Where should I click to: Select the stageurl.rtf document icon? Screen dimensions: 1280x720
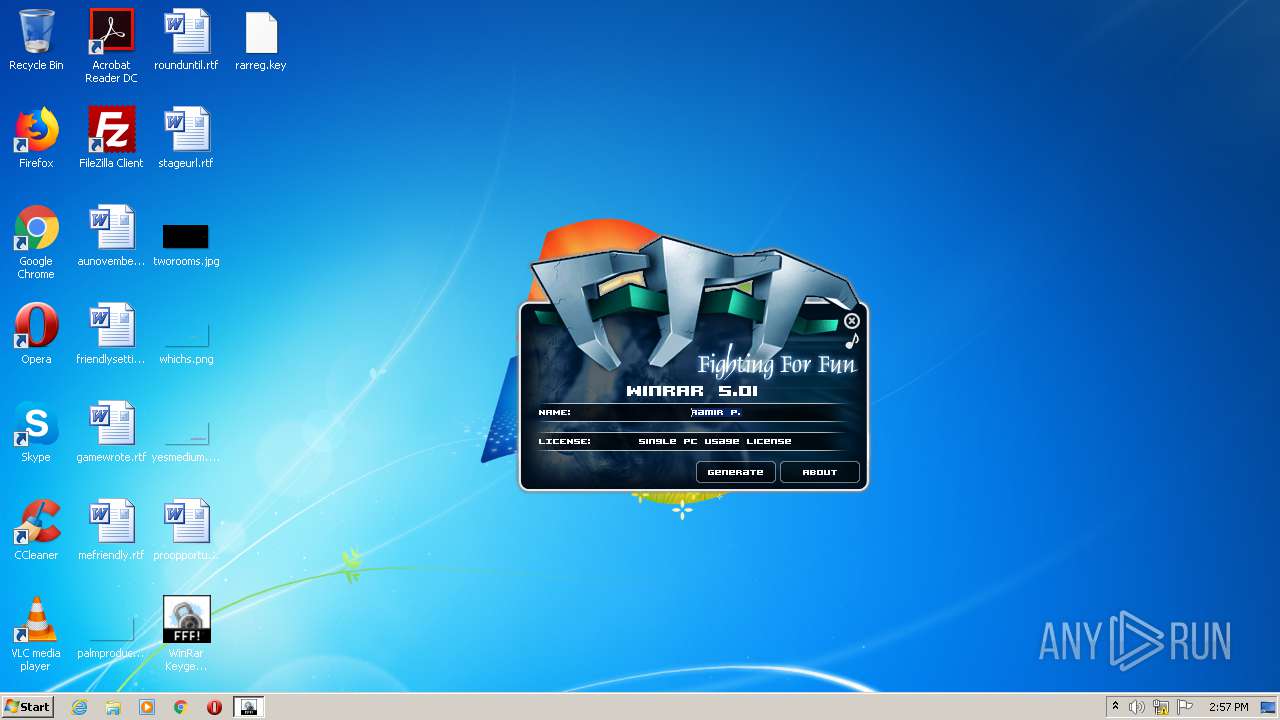click(x=186, y=138)
